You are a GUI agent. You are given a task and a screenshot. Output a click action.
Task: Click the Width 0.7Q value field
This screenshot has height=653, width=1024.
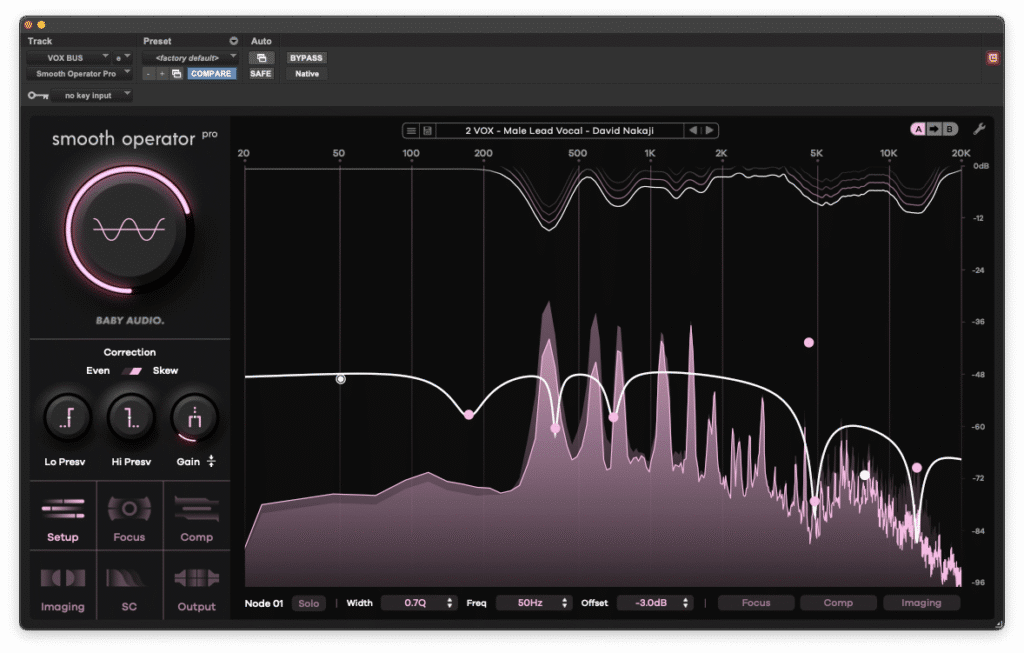[x=418, y=603]
